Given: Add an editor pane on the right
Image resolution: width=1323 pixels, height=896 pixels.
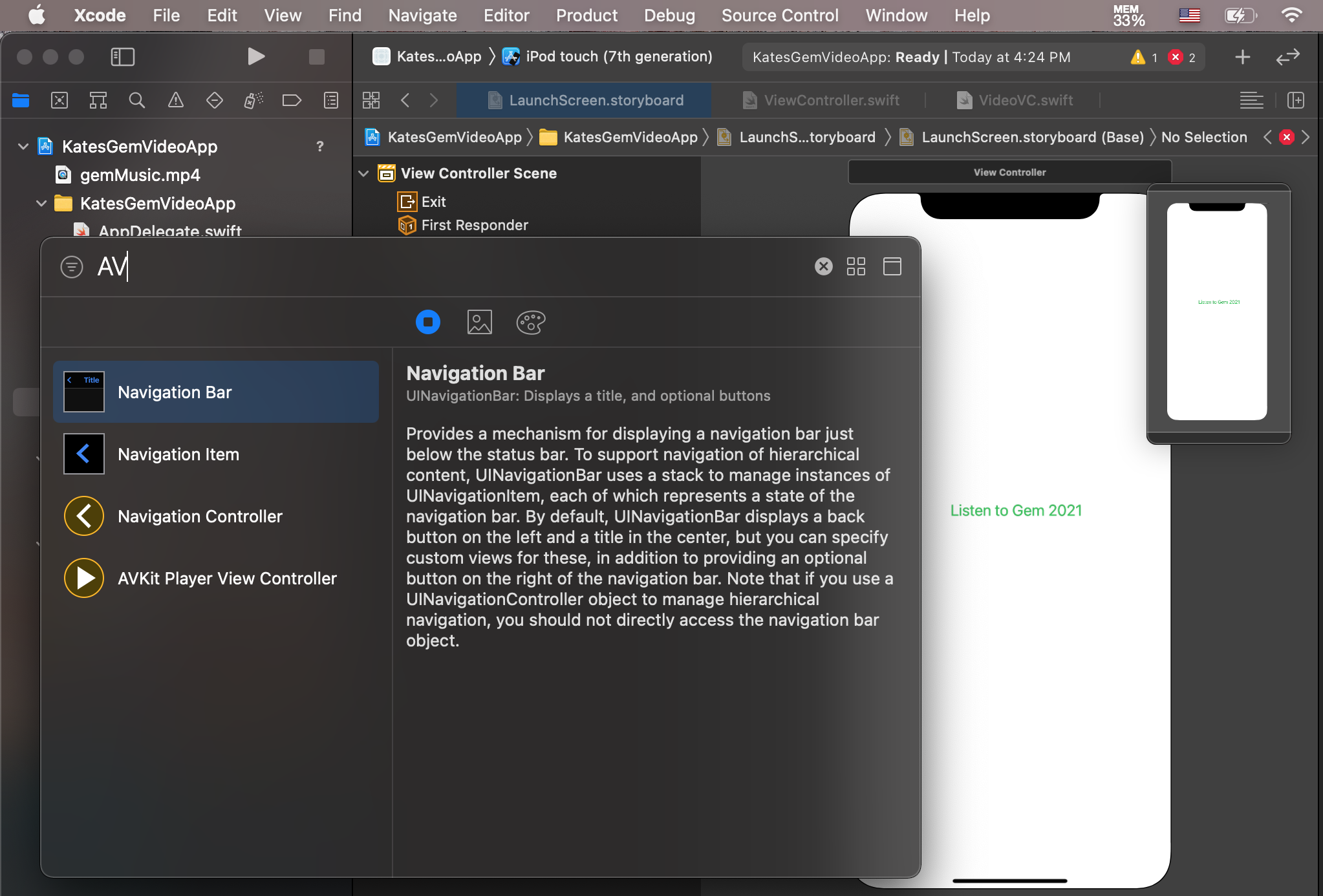Looking at the screenshot, I should (1295, 100).
